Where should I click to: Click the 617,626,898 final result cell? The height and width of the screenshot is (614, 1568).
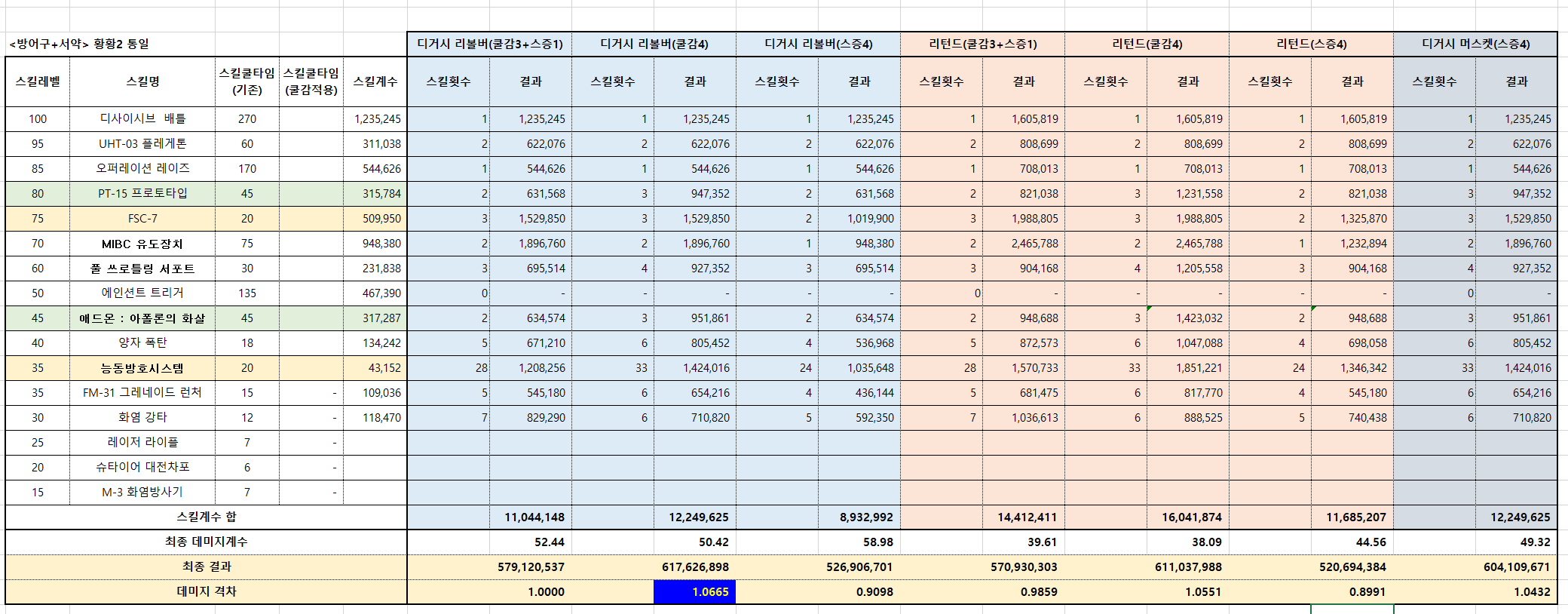(694, 566)
